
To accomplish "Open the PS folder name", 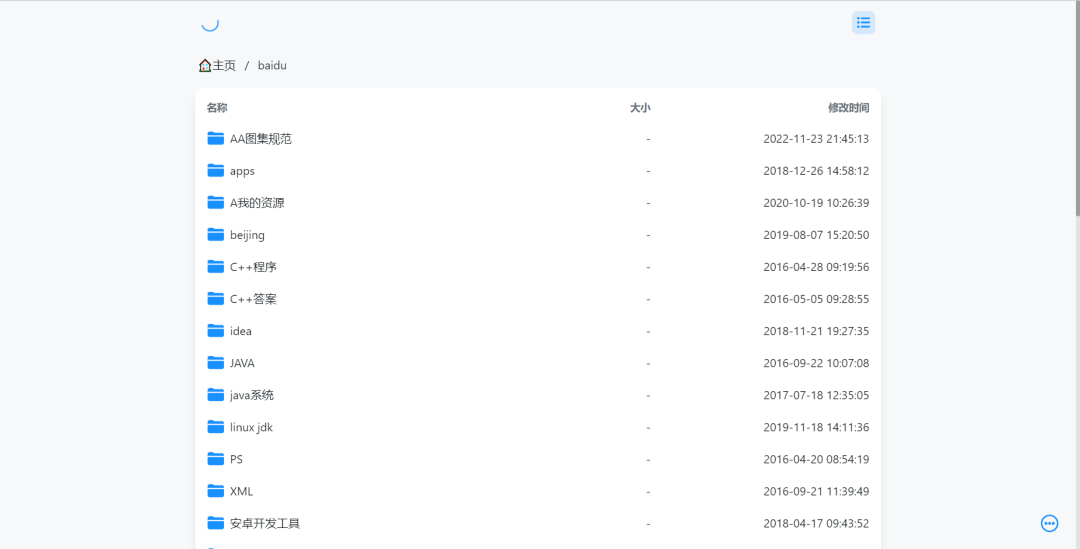I will click(x=236, y=459).
